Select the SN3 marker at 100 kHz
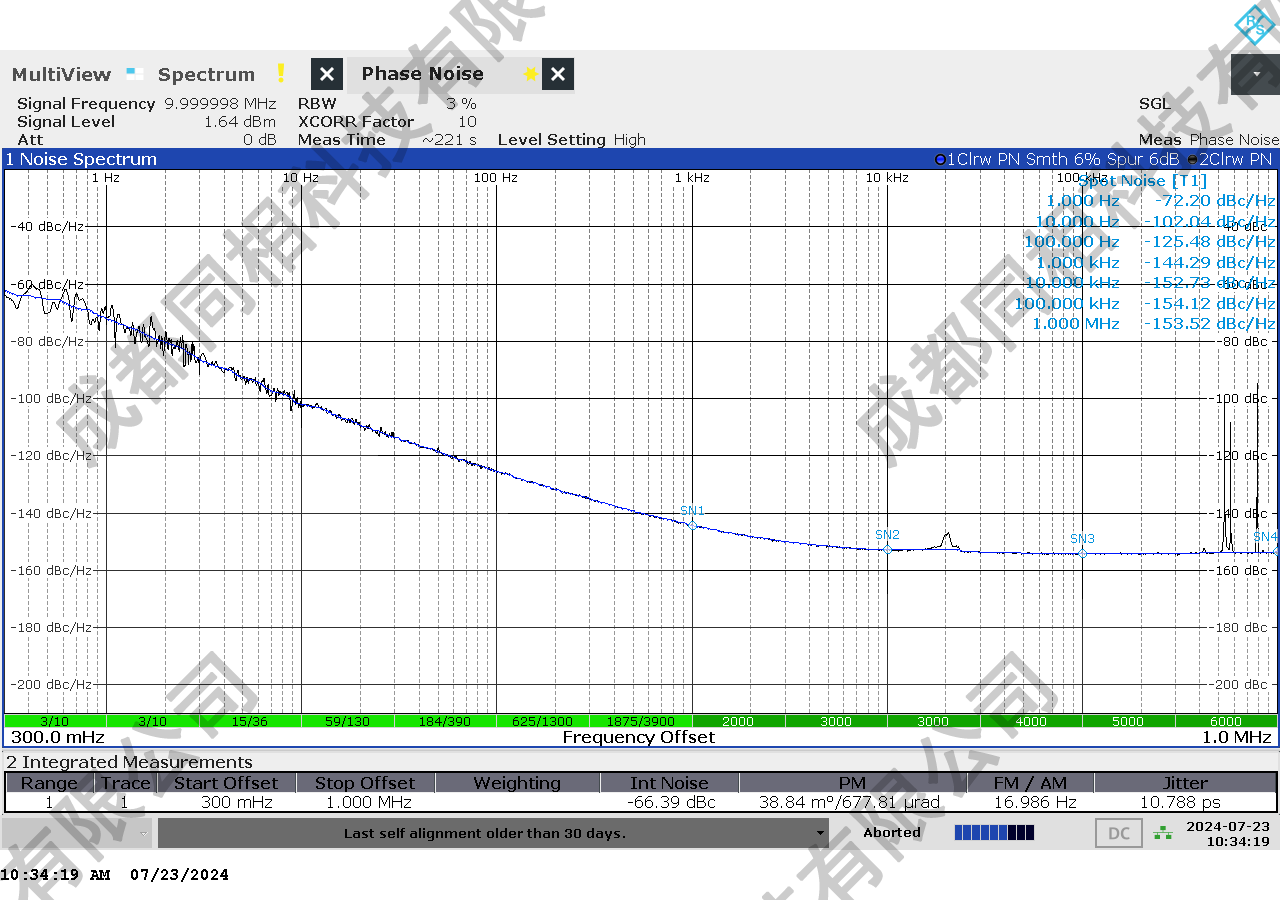The height and width of the screenshot is (900, 1280). [x=1082, y=552]
